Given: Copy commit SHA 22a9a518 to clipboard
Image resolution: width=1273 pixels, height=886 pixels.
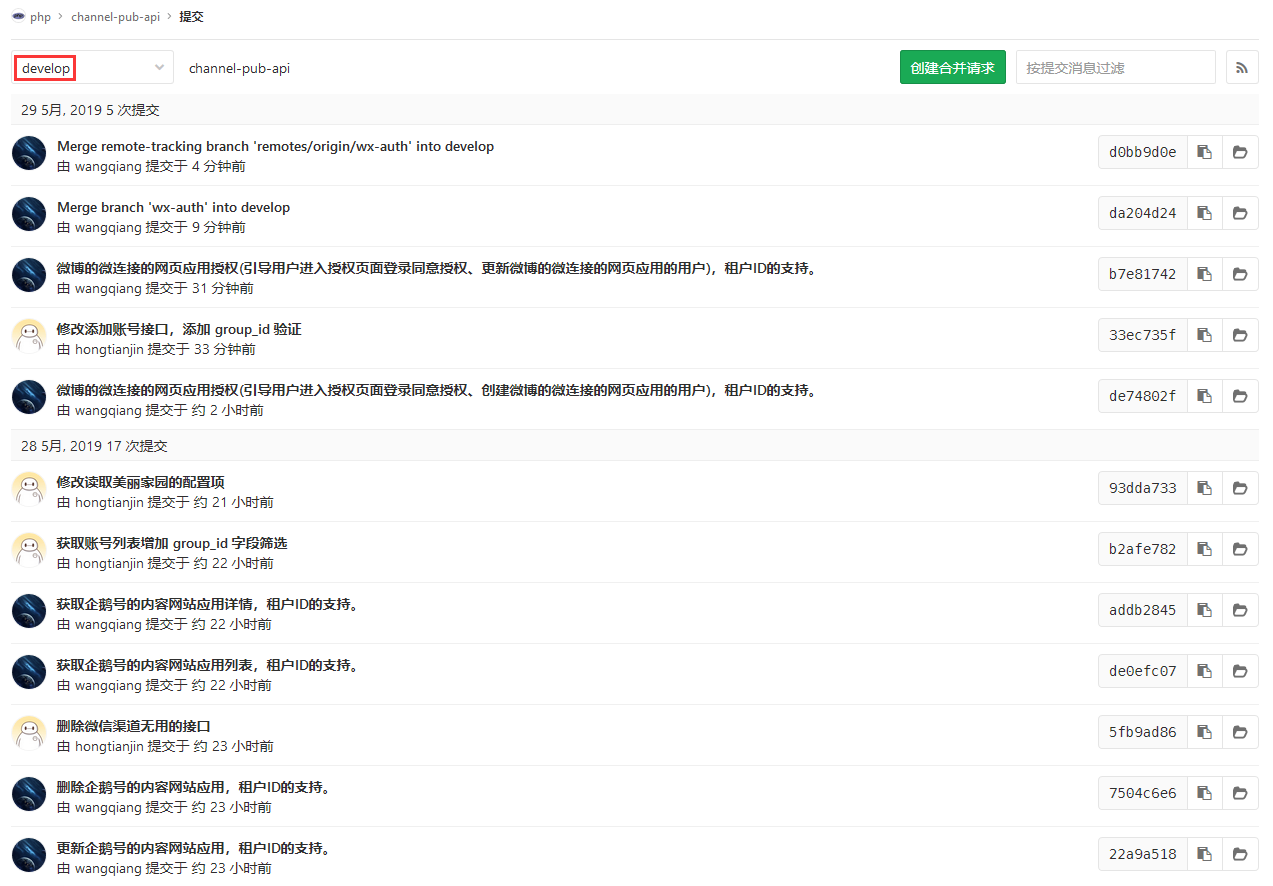Looking at the screenshot, I should [x=1205, y=854].
